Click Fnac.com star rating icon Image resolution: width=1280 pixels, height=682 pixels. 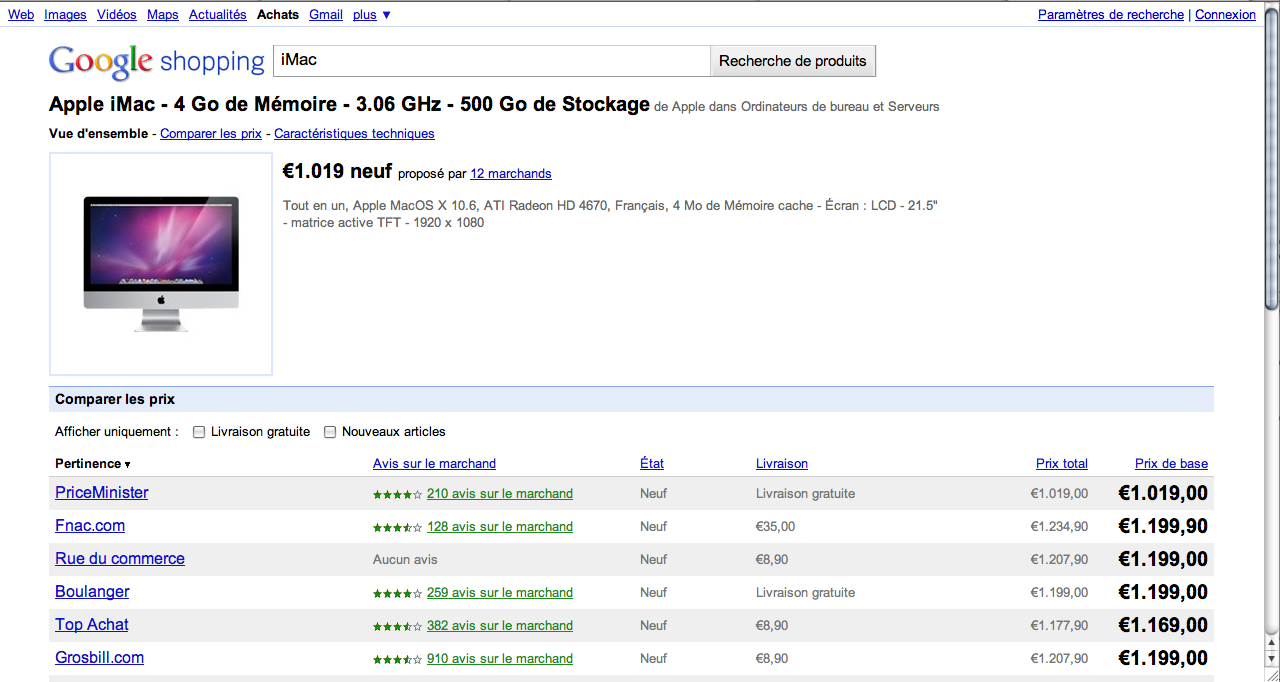[x=397, y=527]
